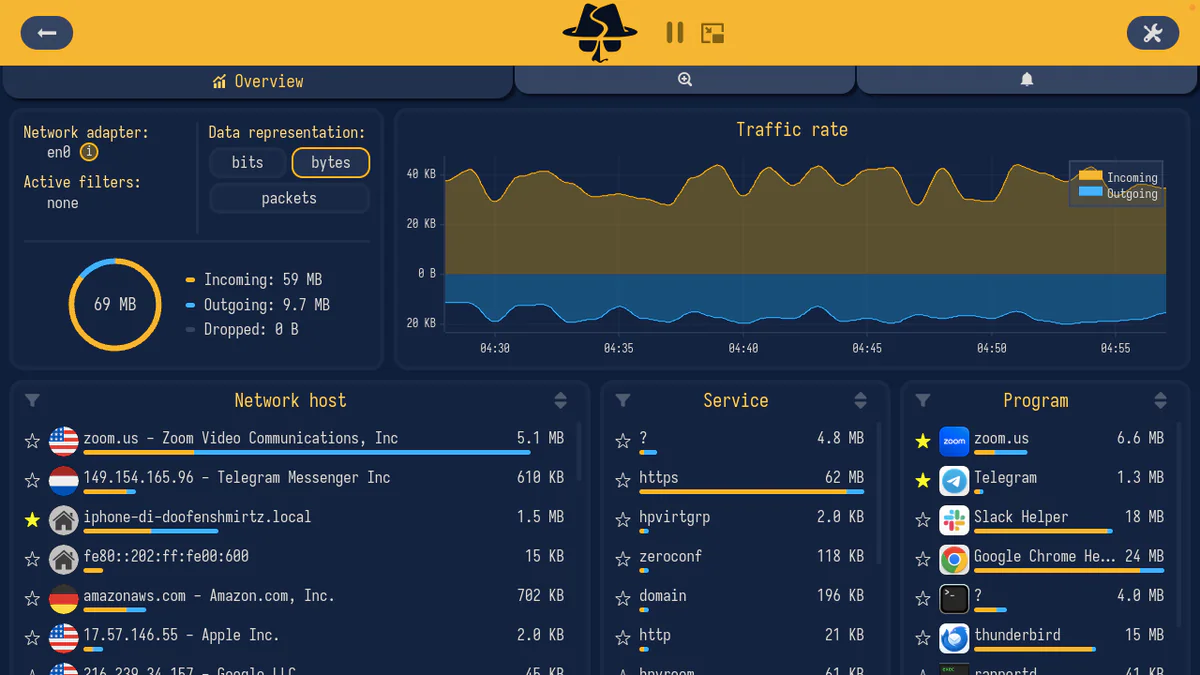Switch to the Inspect magnifier tab

click(x=684, y=79)
